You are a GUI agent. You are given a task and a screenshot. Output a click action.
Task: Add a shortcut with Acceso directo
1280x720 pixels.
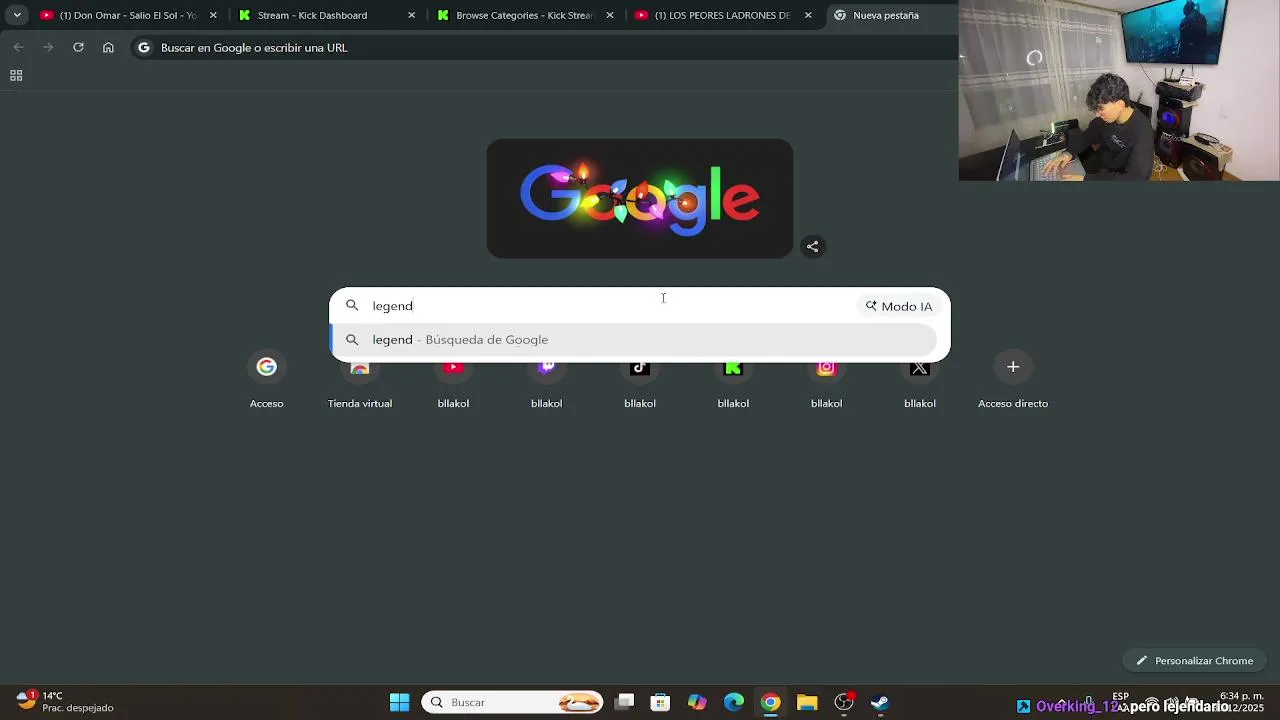coord(1013,381)
